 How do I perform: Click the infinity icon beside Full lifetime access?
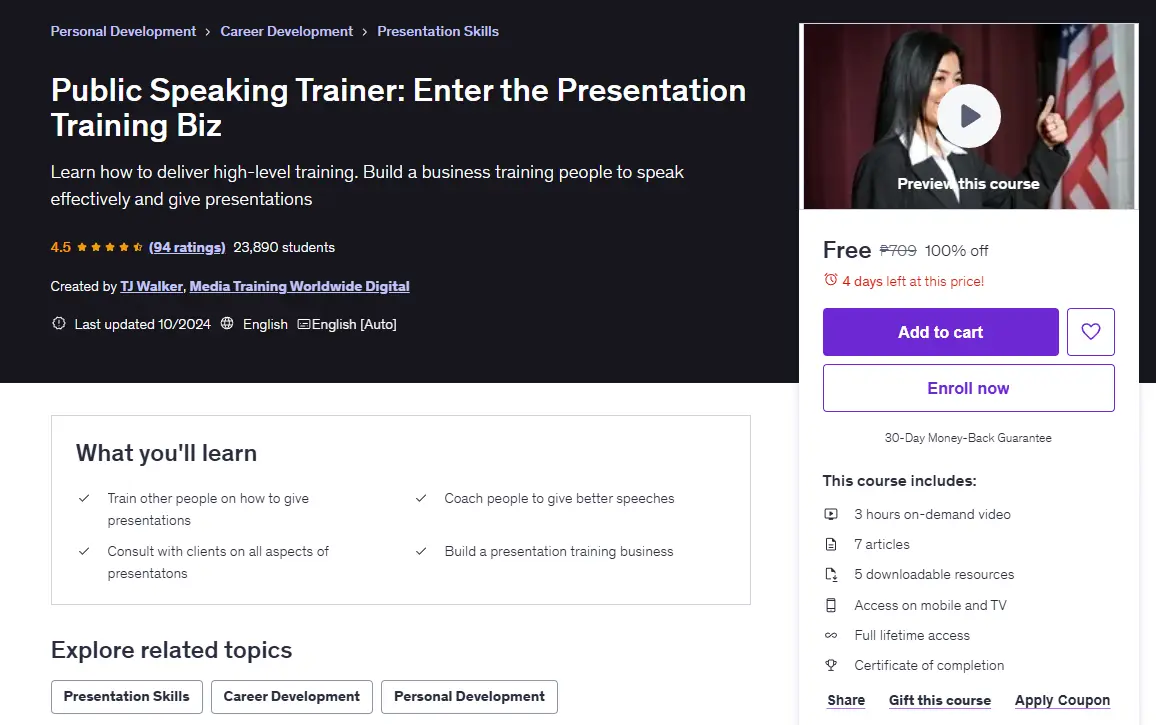pyautogui.click(x=831, y=635)
